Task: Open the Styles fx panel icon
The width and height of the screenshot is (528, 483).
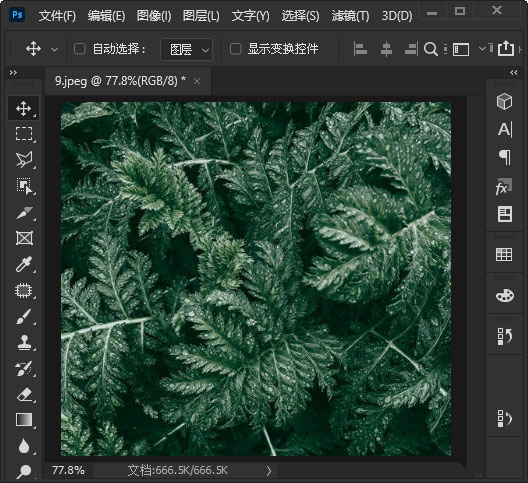Action: pyautogui.click(x=504, y=186)
